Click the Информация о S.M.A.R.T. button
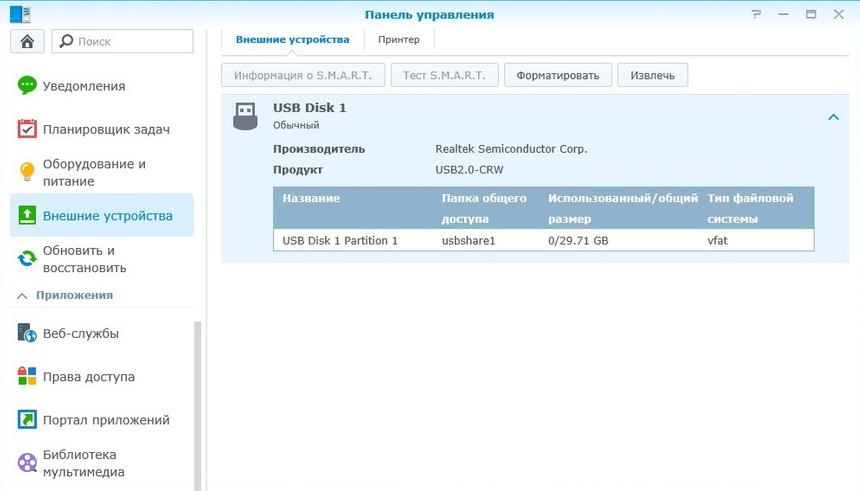Image resolution: width=860 pixels, height=491 pixels. coord(303,75)
